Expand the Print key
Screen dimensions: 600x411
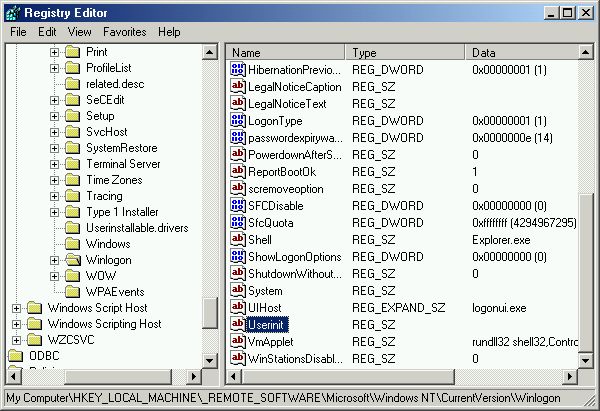click(x=54, y=52)
